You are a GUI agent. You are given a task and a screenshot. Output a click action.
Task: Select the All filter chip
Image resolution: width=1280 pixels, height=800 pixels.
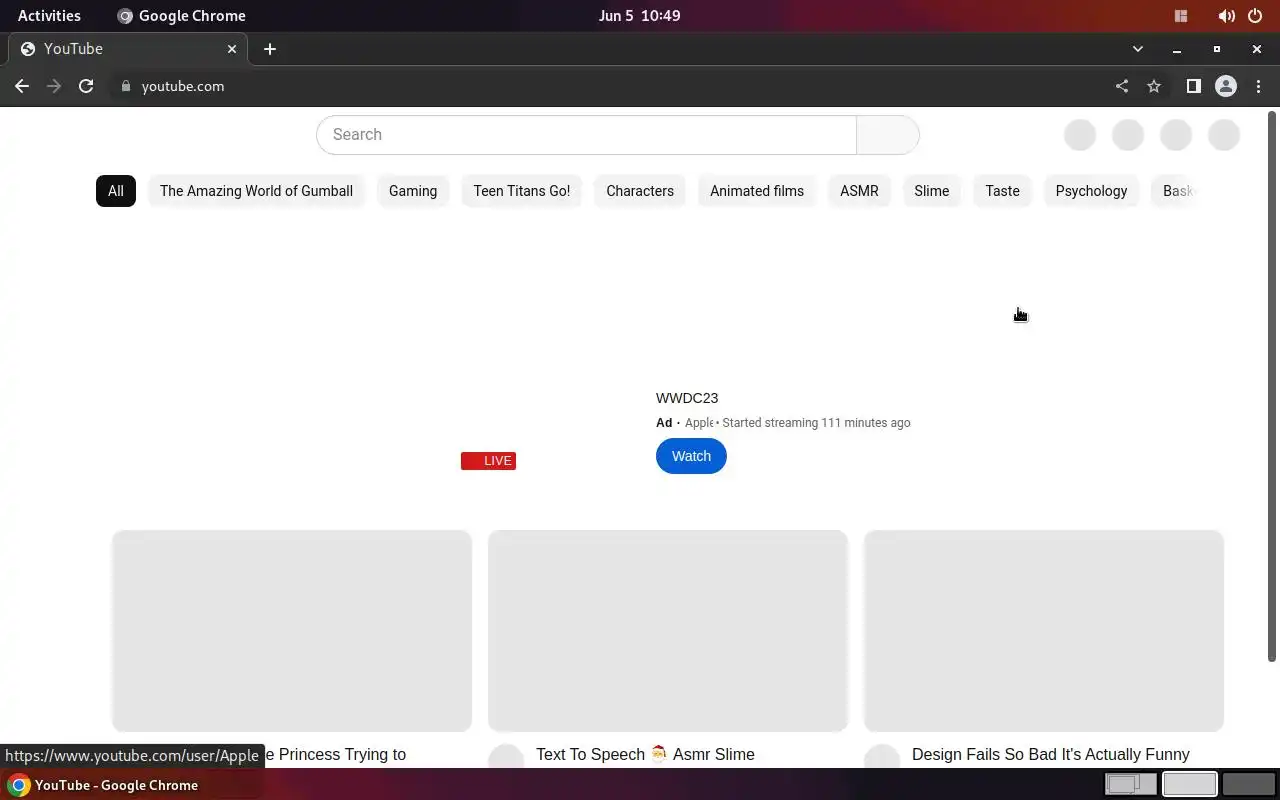click(x=116, y=191)
